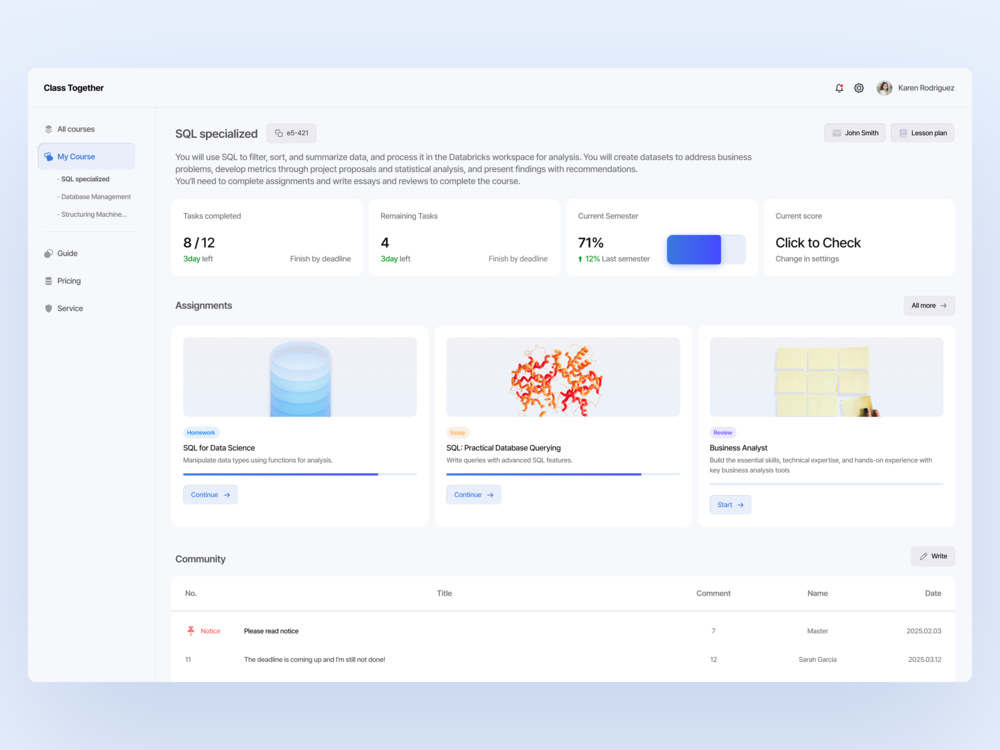The height and width of the screenshot is (750, 1000).
Task: Click Karen Rodriguez profile avatar
Action: click(x=884, y=88)
